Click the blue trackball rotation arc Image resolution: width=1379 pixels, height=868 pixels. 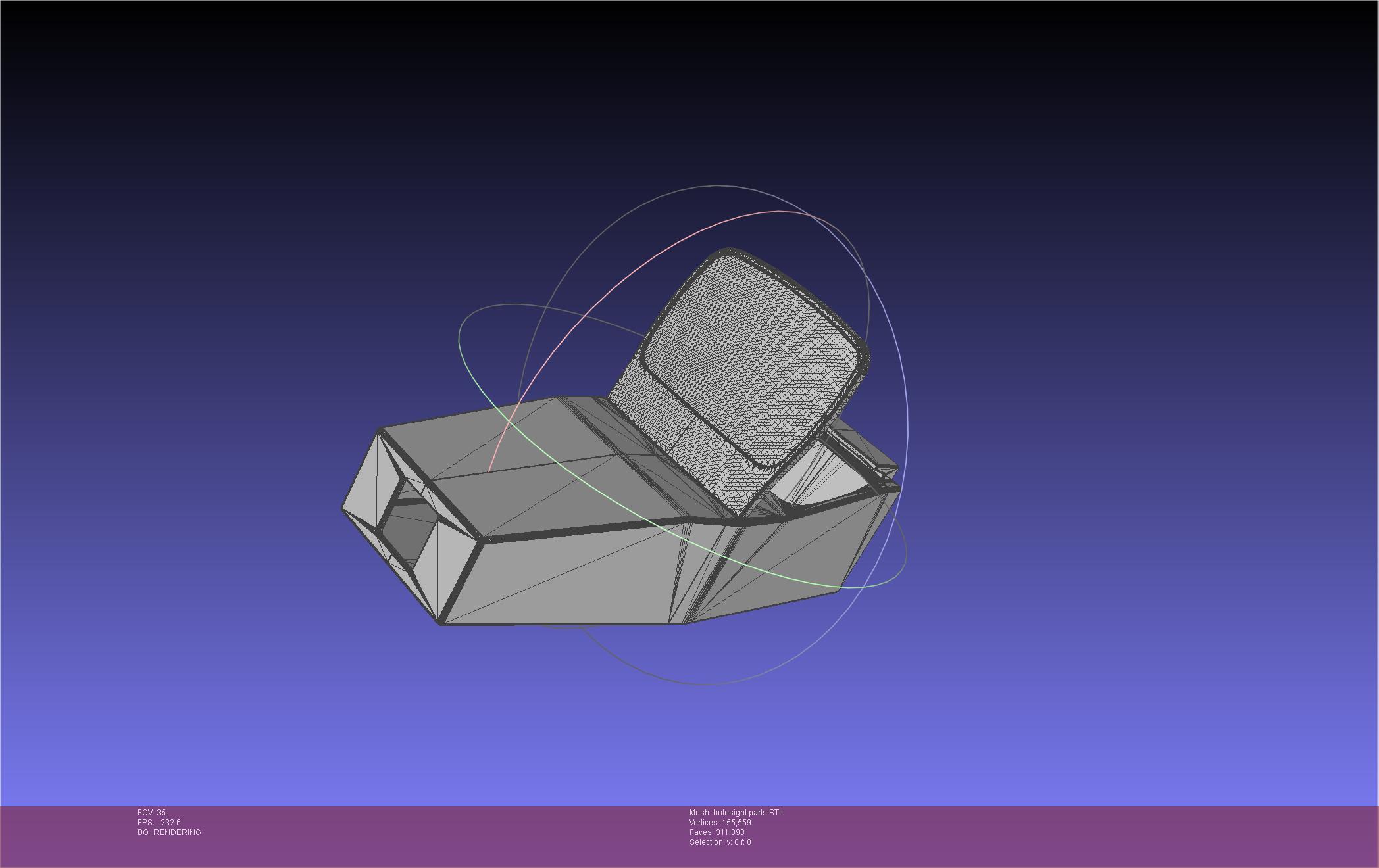pyautogui.click(x=908, y=421)
